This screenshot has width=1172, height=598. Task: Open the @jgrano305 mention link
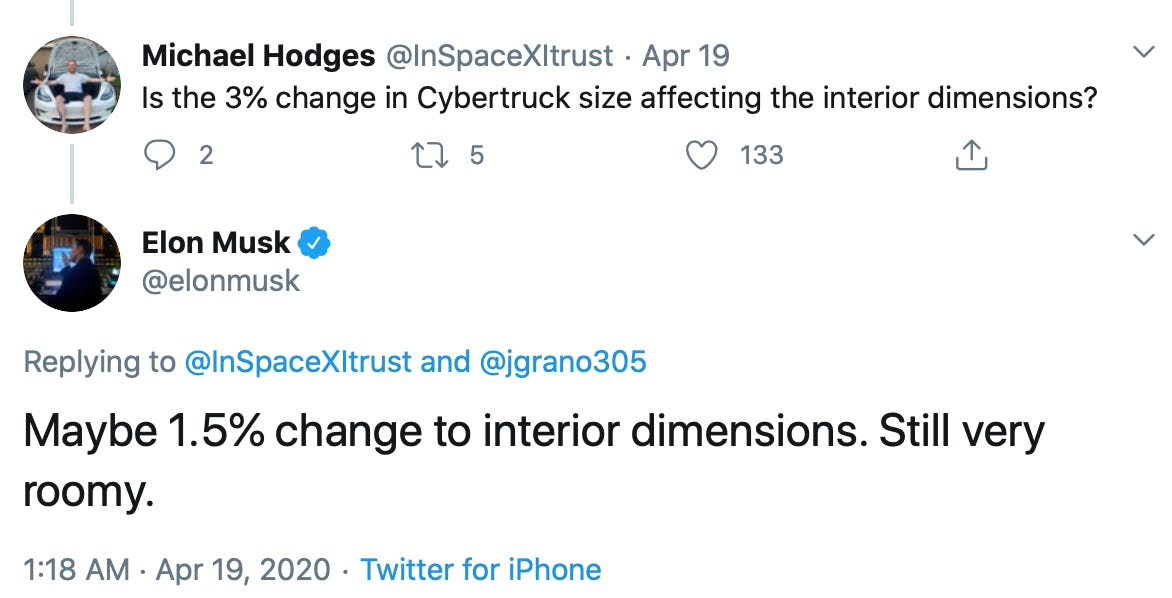[563, 361]
